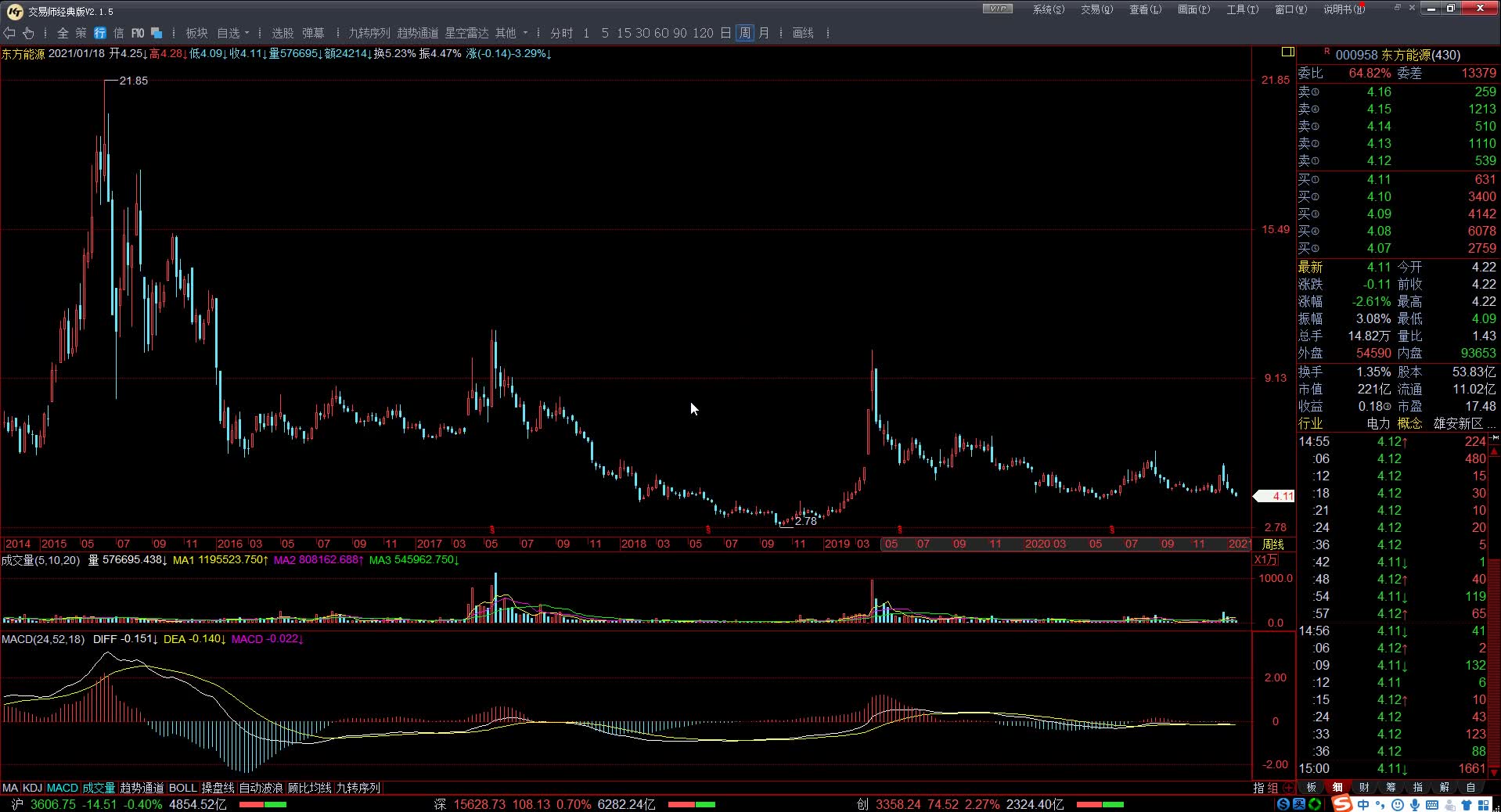
Task: Select the 操盘线 indicator tab
Action: coord(218,788)
